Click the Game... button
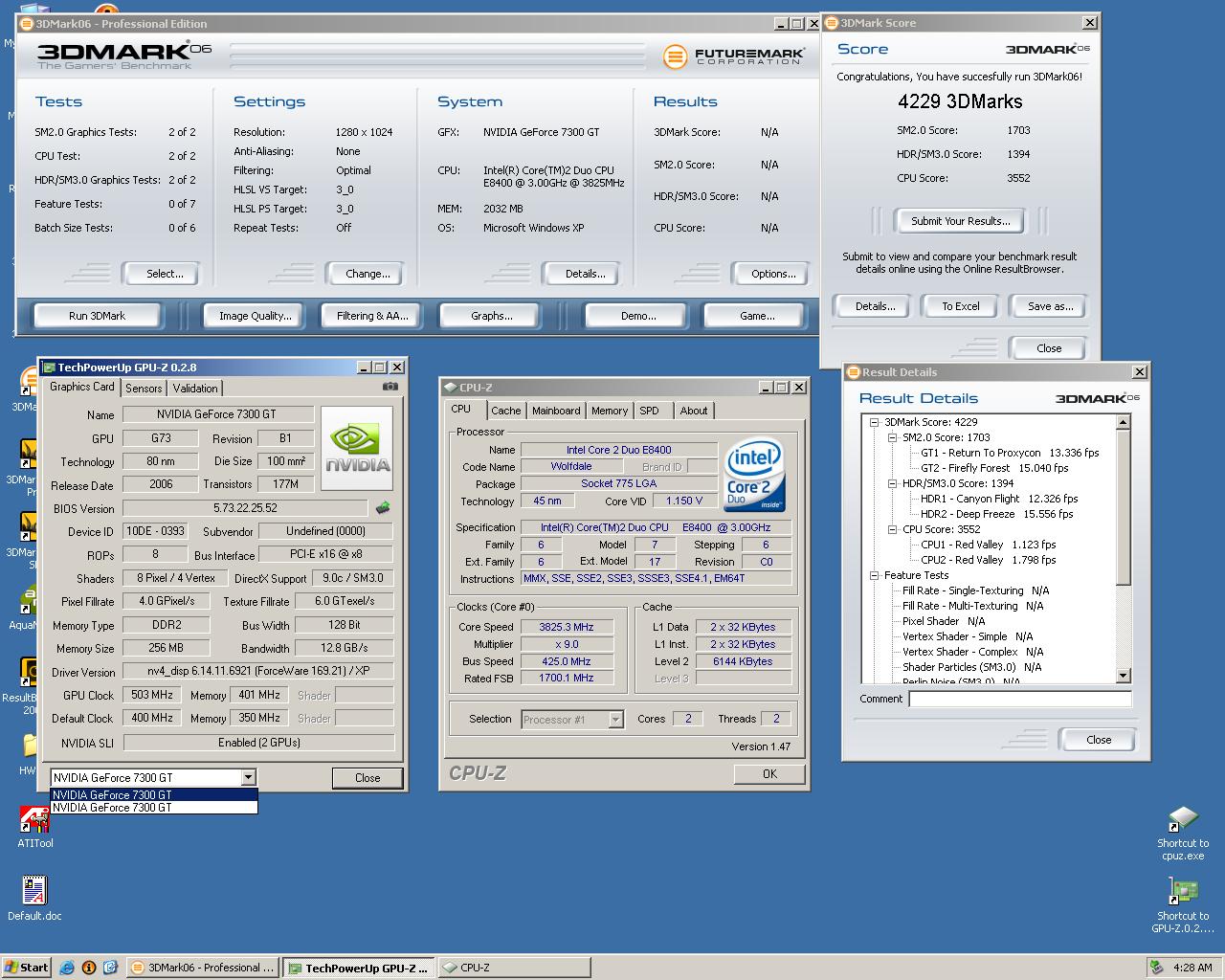The height and width of the screenshot is (980, 1225). tap(757, 316)
